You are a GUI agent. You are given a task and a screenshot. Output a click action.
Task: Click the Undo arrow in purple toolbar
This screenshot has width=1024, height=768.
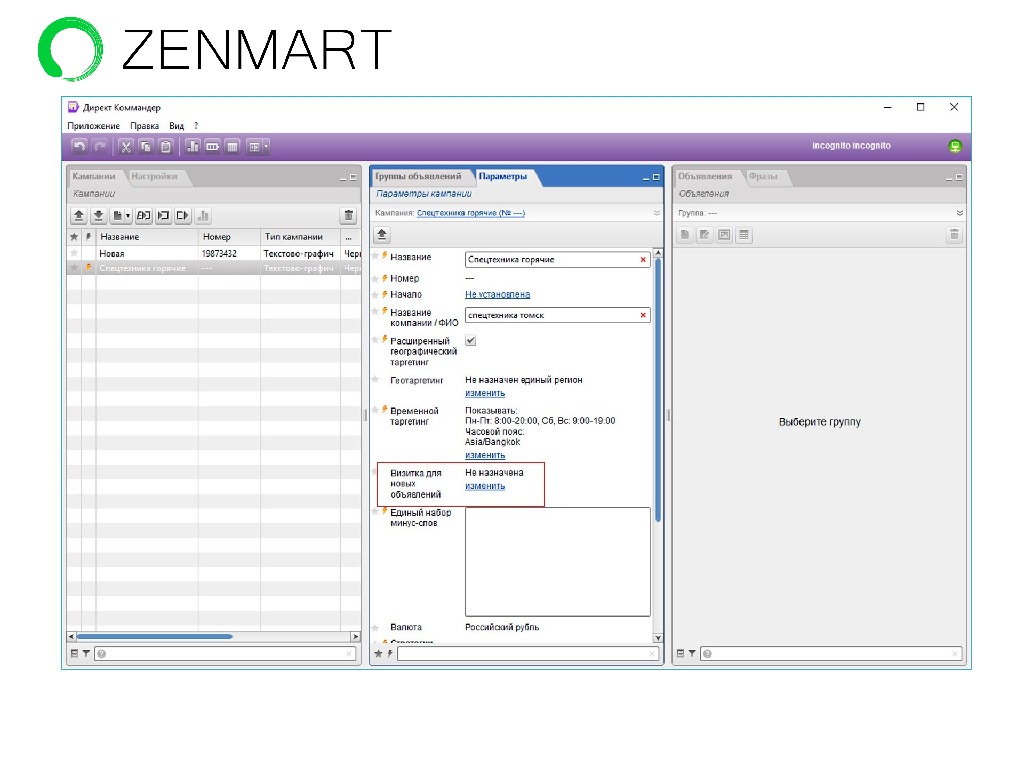(x=79, y=146)
